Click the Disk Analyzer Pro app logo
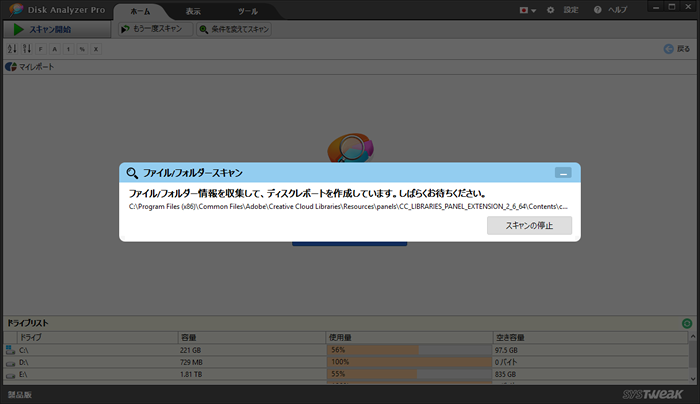 coord(16,10)
